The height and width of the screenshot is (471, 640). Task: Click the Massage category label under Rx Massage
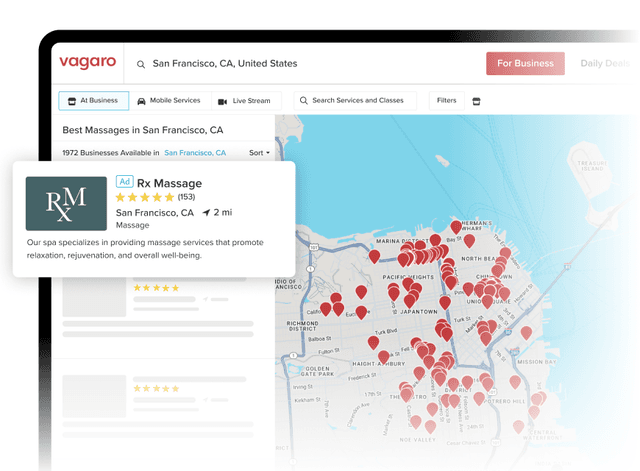pyautogui.click(x=133, y=225)
